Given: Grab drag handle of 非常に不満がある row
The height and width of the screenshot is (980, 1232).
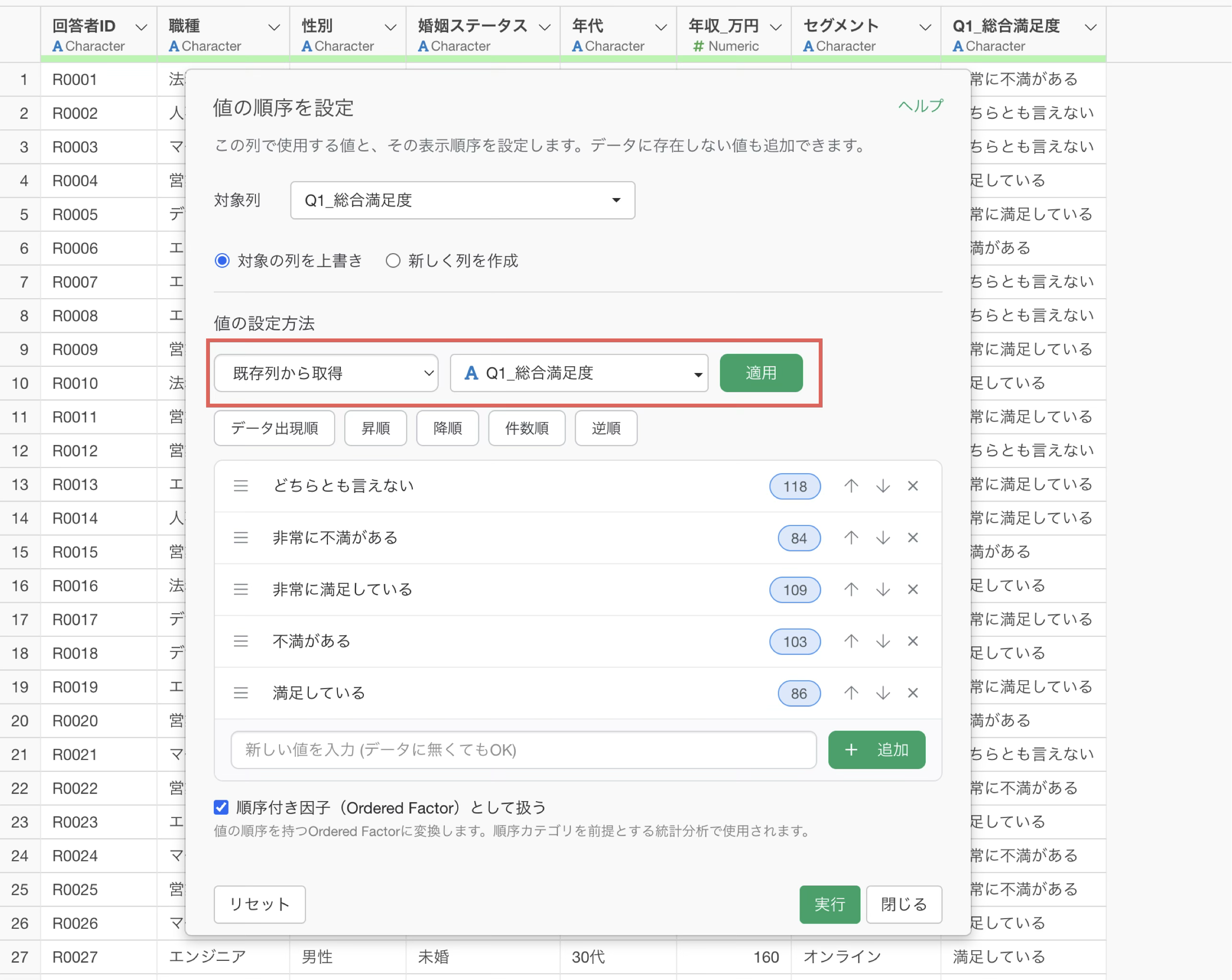Looking at the screenshot, I should [241, 538].
